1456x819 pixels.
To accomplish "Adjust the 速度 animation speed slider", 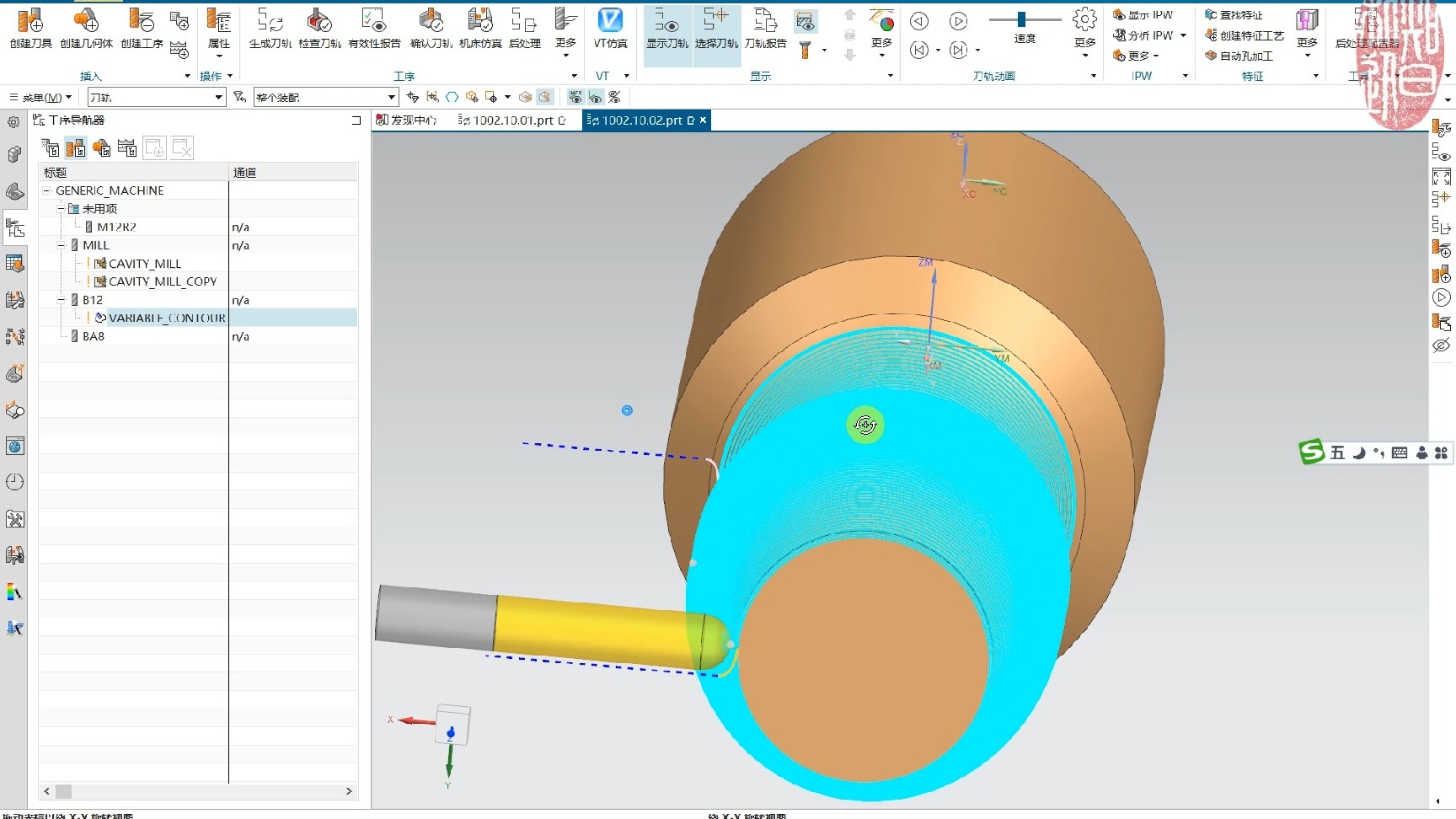I will click(1021, 19).
